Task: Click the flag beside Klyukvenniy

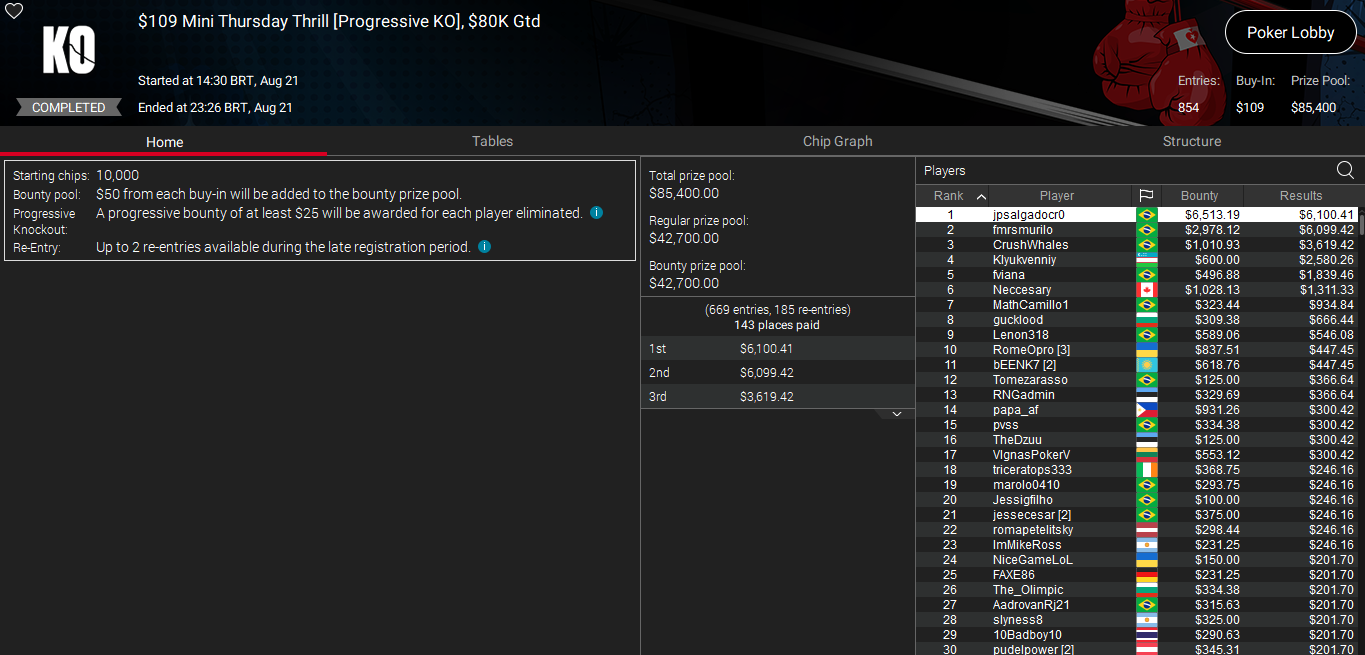Action: tap(1147, 260)
